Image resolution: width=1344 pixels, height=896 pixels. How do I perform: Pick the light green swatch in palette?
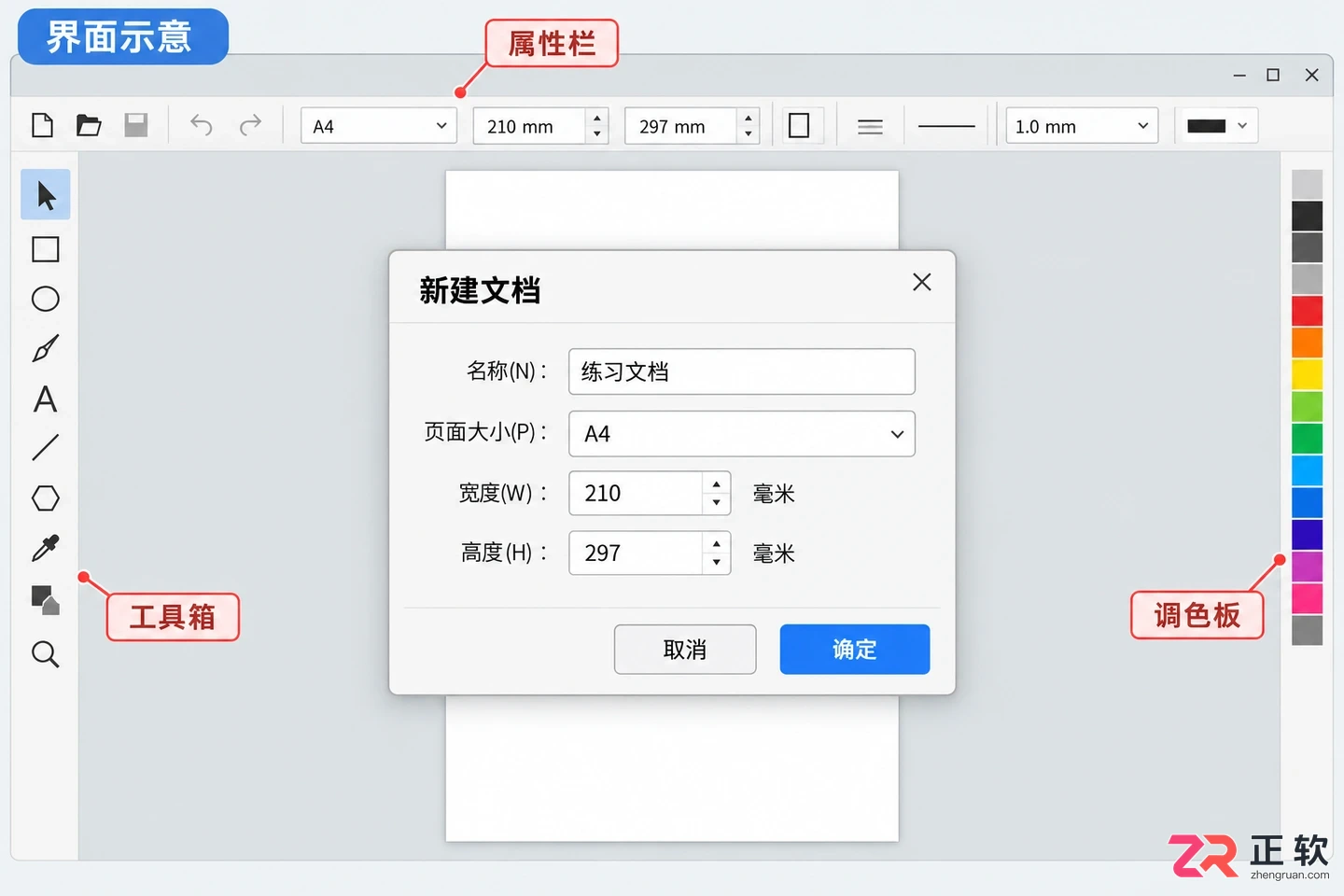1307,407
